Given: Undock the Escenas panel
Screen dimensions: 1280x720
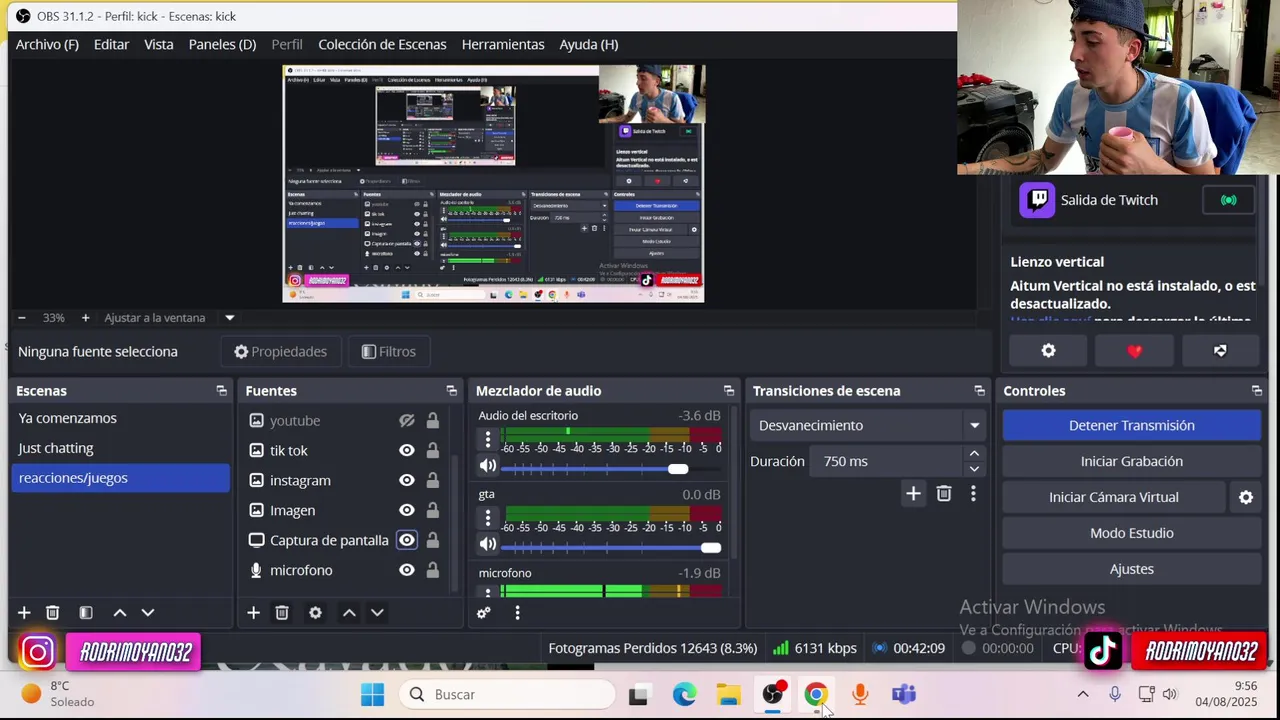Looking at the screenshot, I should (221, 391).
